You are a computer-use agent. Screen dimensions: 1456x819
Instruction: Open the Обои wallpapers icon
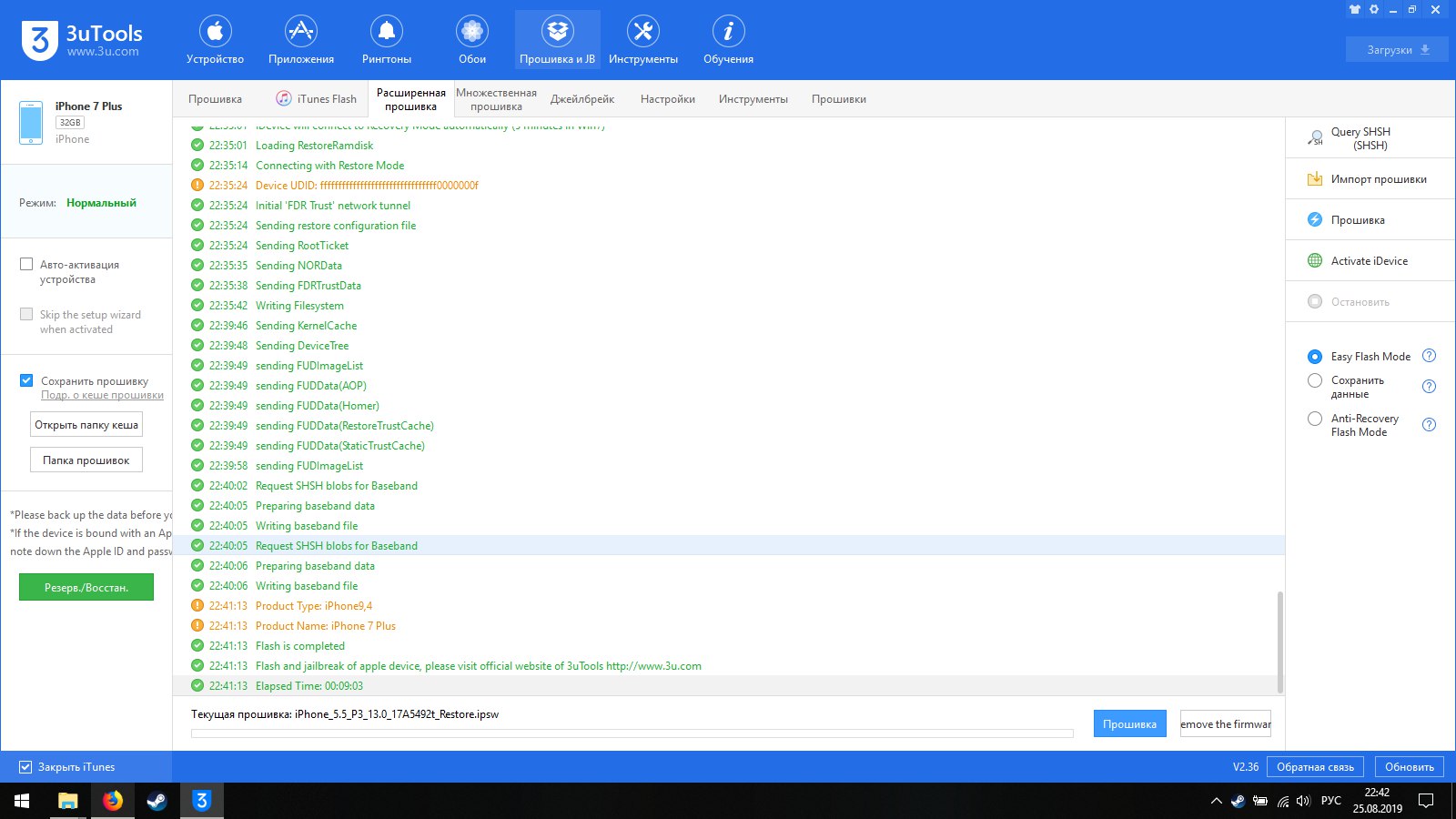[471, 32]
